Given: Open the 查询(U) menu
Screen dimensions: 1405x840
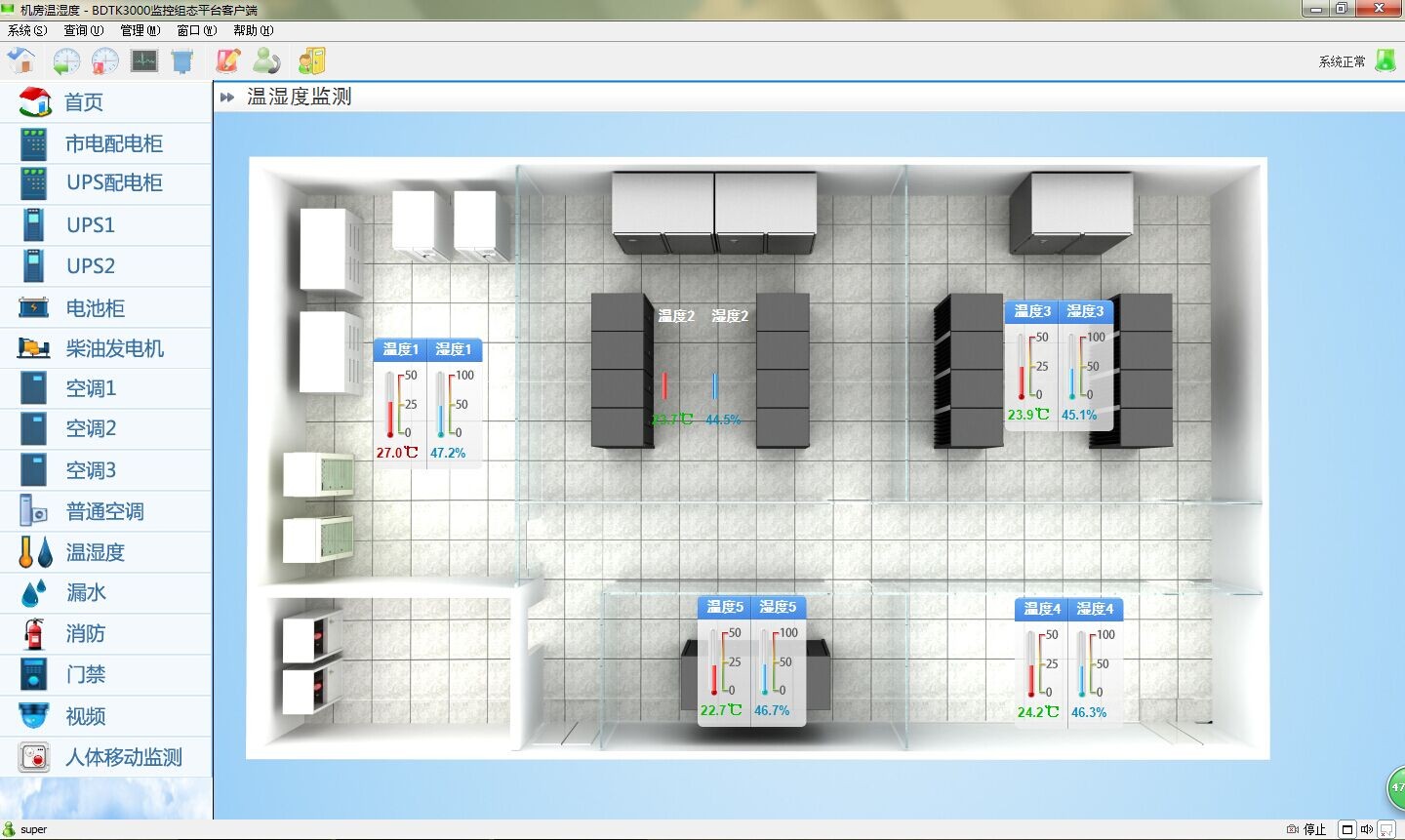Looking at the screenshot, I should [x=83, y=30].
